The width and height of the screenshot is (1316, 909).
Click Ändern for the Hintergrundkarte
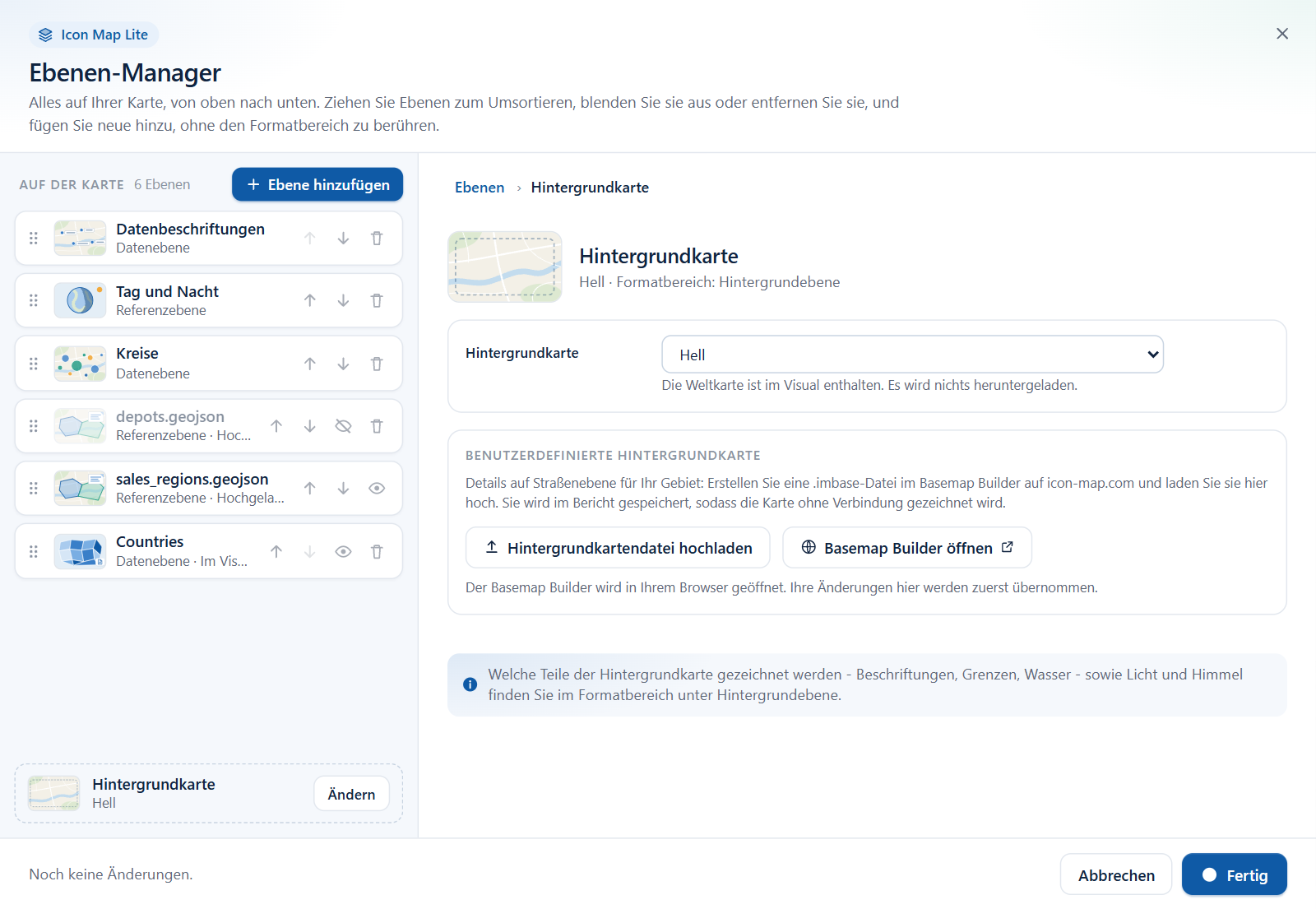[x=351, y=794]
